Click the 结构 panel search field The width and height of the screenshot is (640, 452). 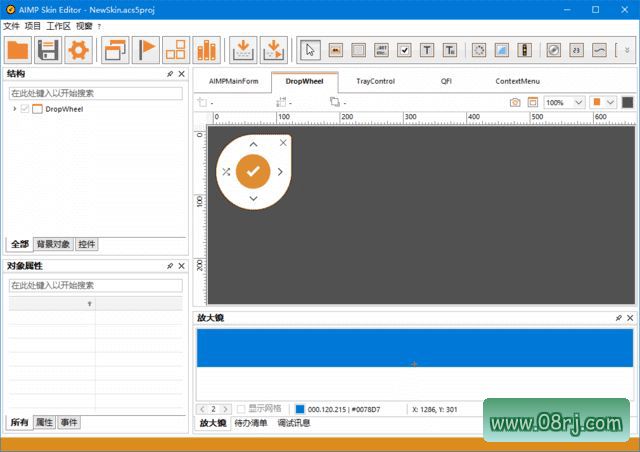click(96, 93)
